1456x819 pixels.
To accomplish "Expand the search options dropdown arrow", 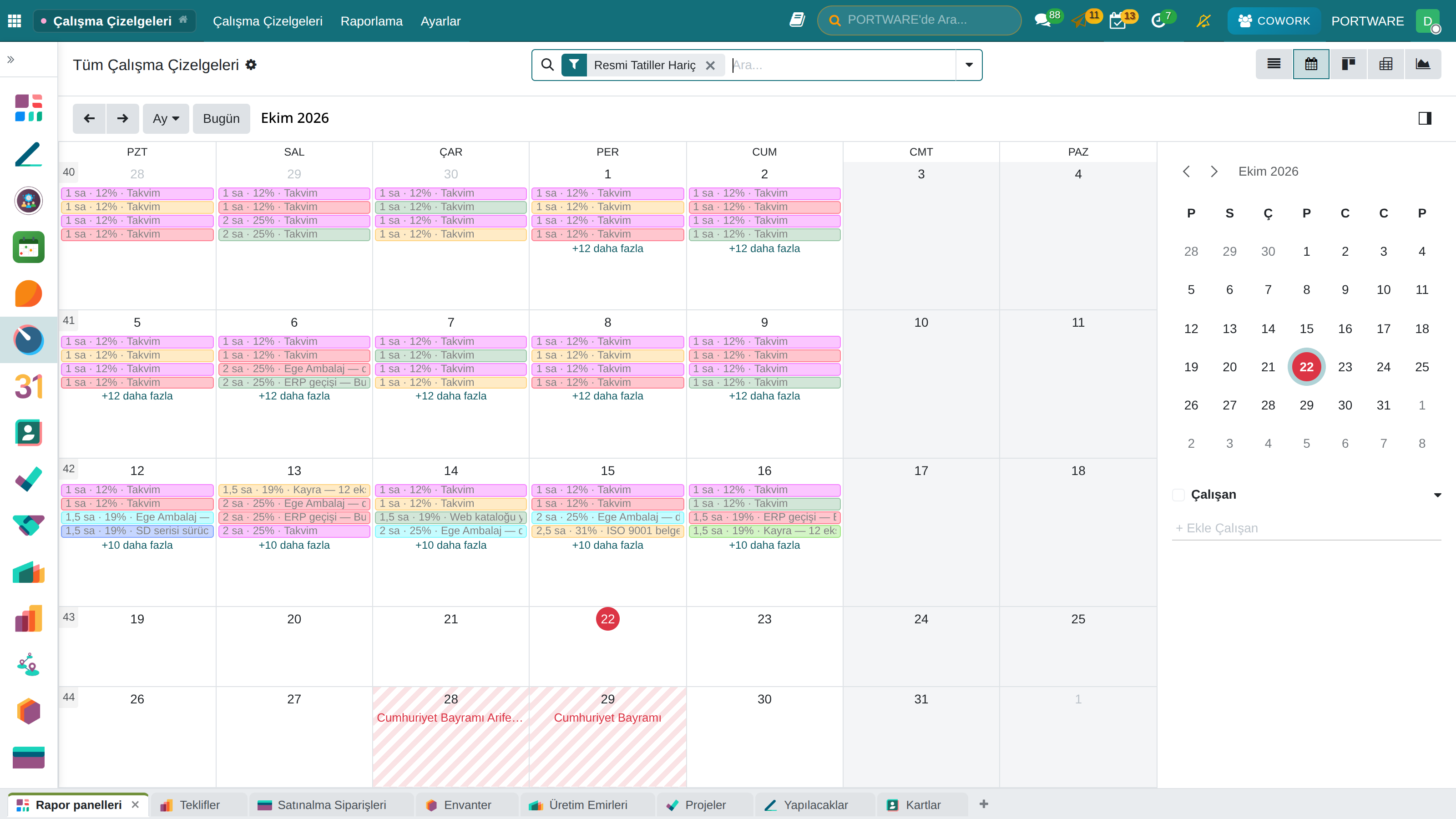I will click(969, 65).
